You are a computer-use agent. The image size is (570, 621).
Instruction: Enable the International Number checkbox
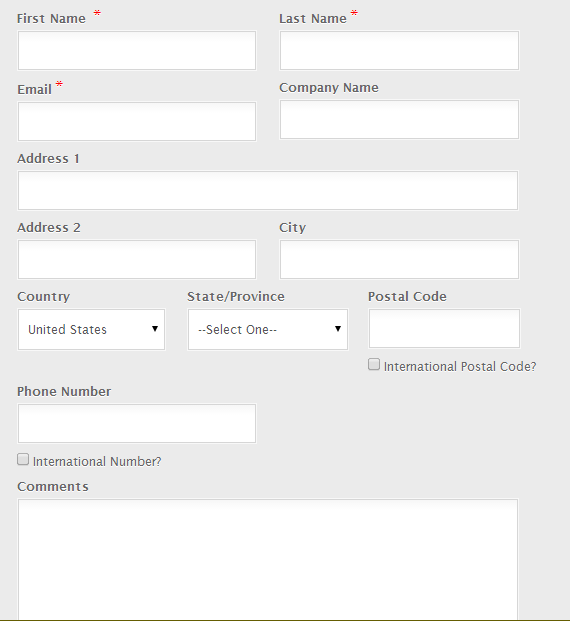(23, 459)
